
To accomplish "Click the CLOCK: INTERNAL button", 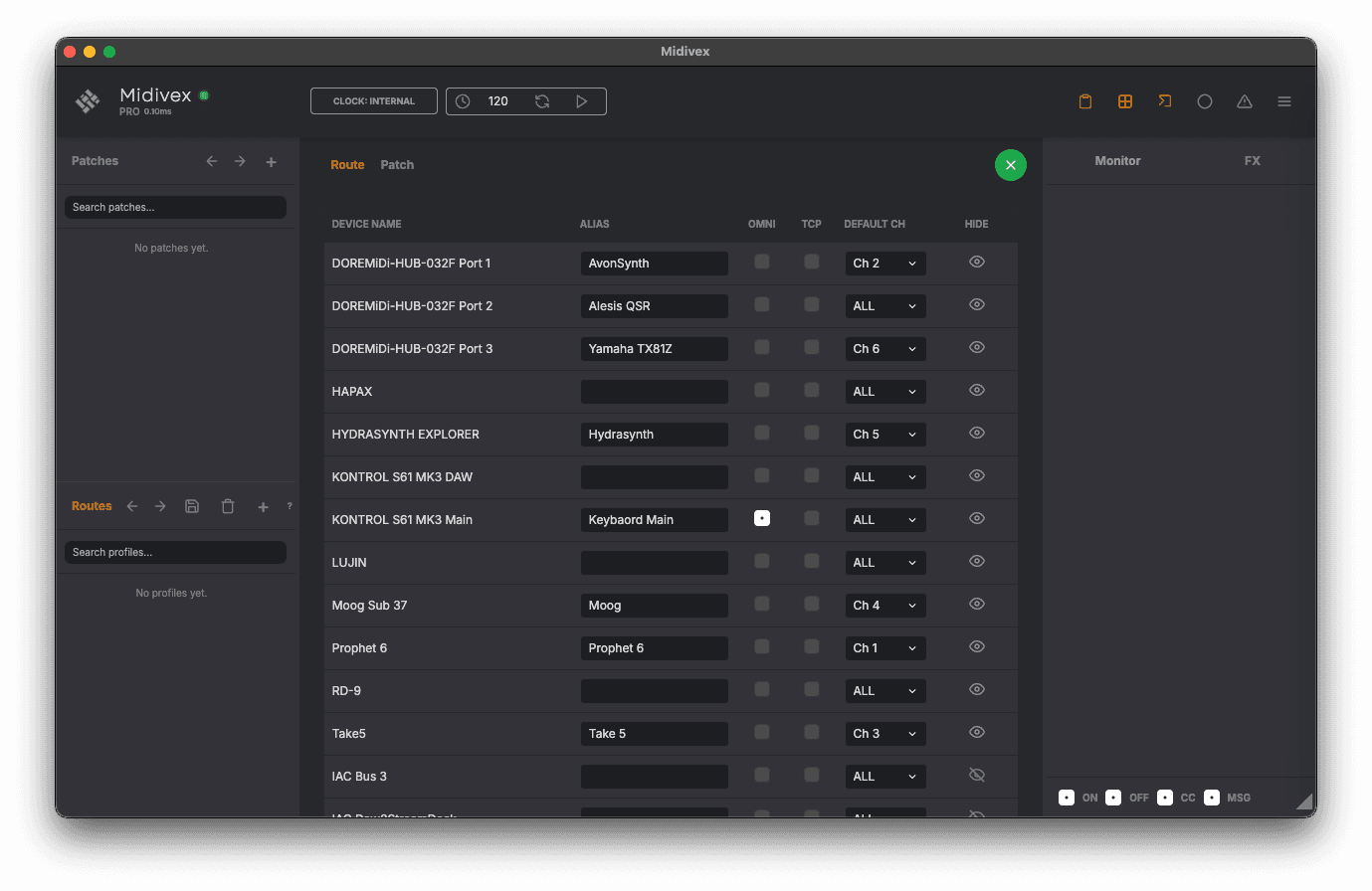I will point(374,101).
